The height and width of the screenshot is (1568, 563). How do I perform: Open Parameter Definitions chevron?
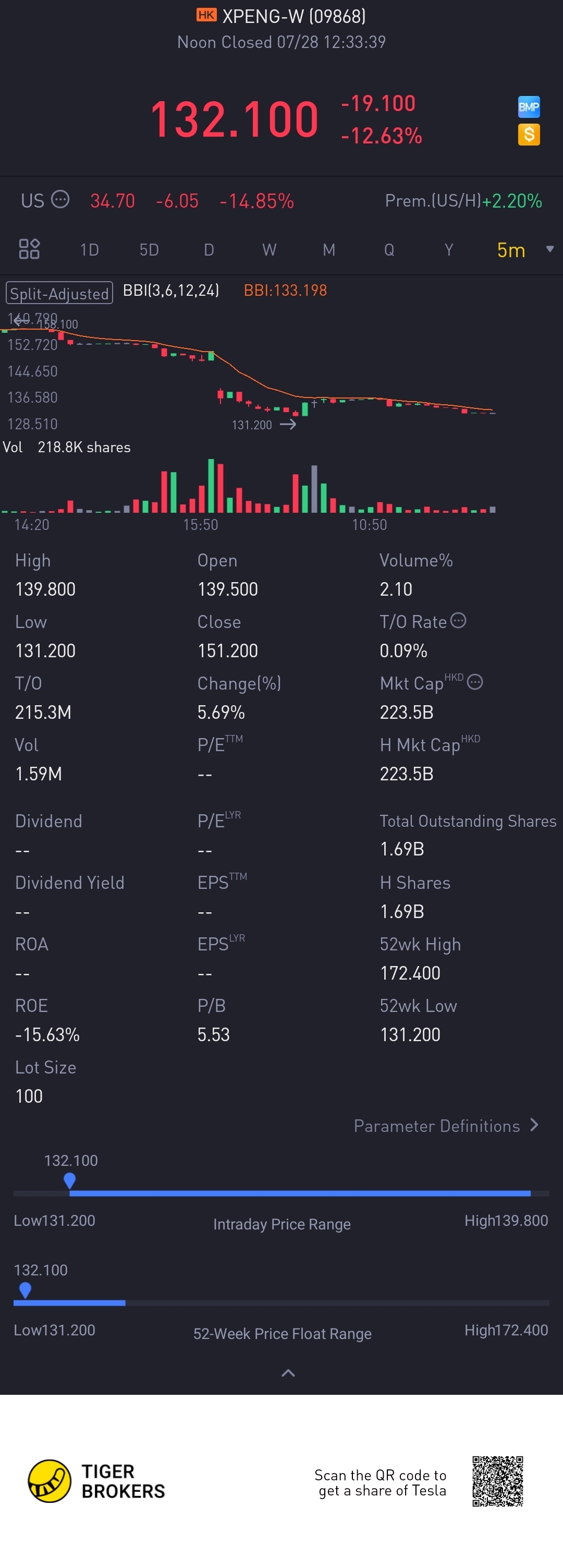point(534,1125)
